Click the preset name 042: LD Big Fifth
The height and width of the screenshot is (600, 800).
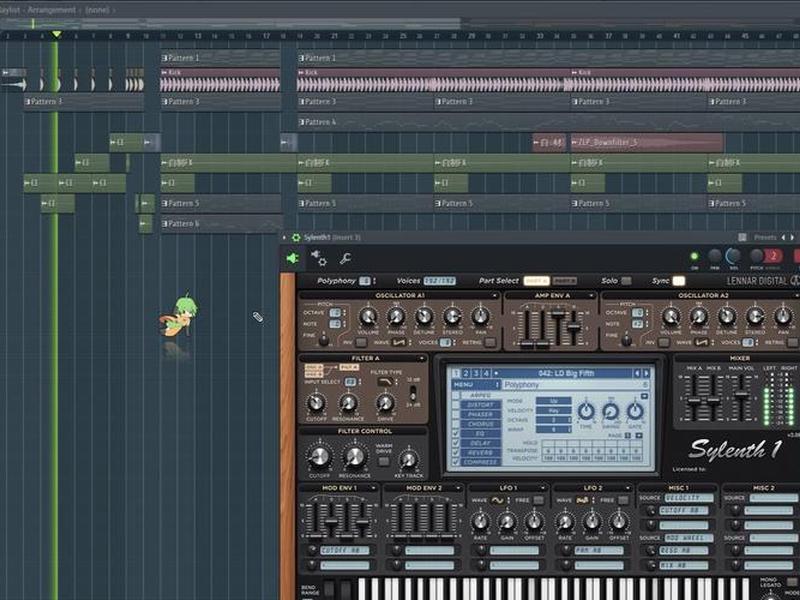click(x=566, y=373)
